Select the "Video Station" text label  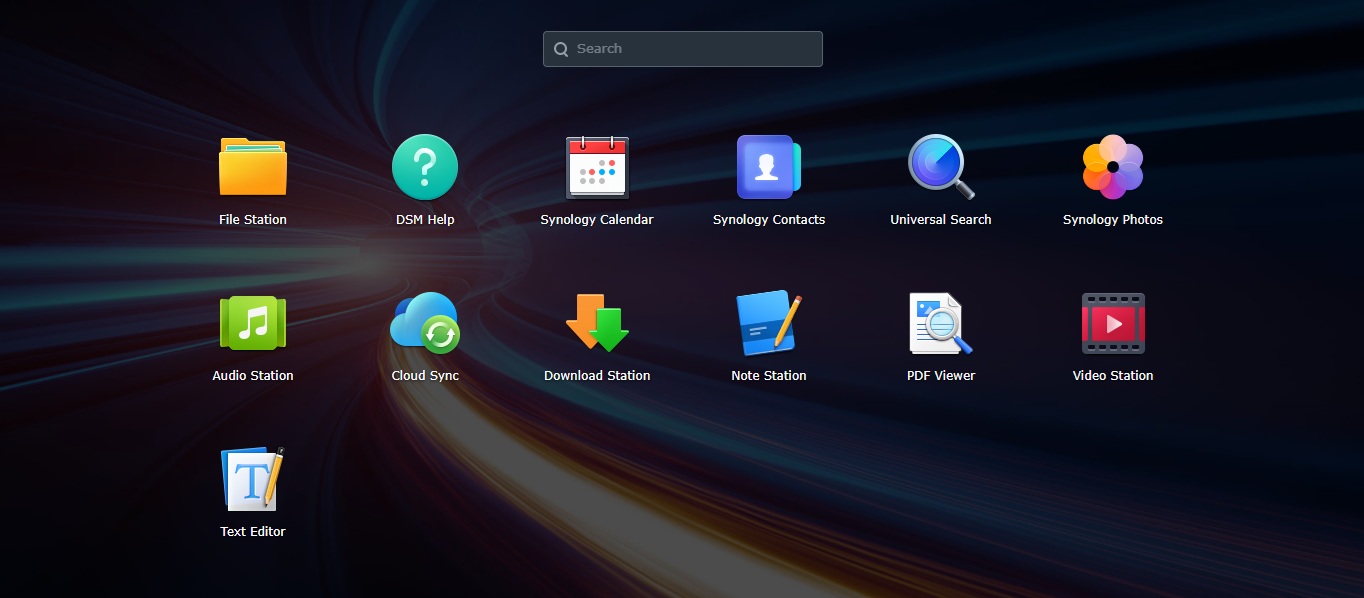tap(1113, 376)
